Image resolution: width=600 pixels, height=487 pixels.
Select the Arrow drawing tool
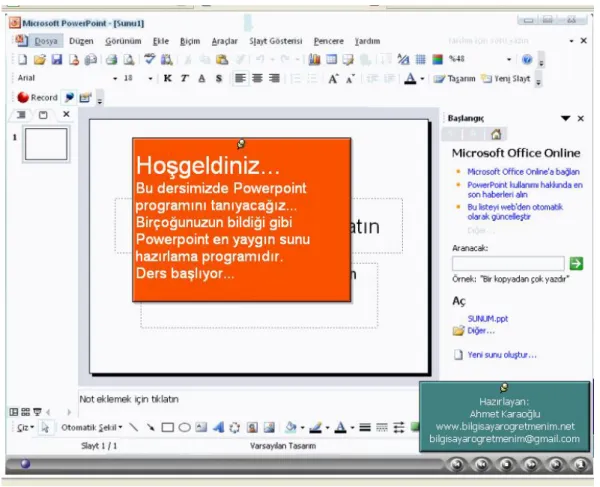[150, 427]
